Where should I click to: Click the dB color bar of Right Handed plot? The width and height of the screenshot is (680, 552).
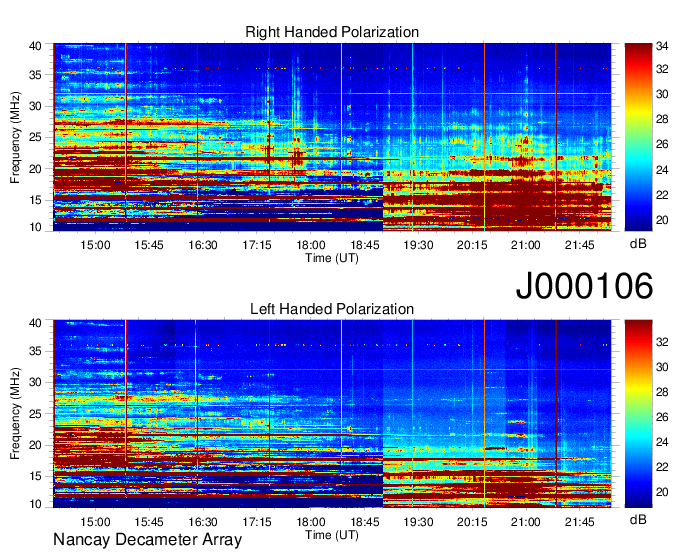(x=638, y=137)
